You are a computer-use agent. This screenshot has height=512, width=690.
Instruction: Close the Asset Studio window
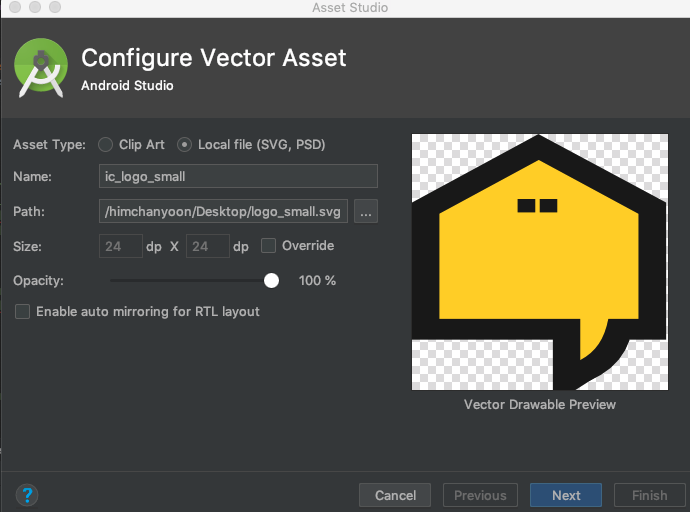click(x=15, y=7)
